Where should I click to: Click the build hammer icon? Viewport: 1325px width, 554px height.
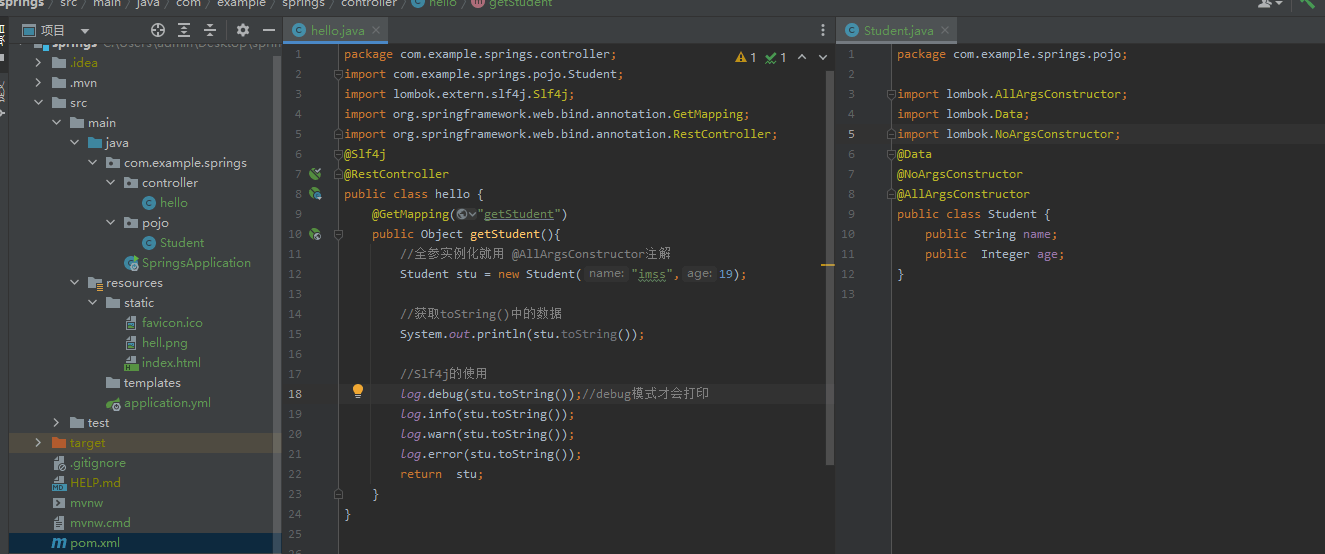(1307, 4)
